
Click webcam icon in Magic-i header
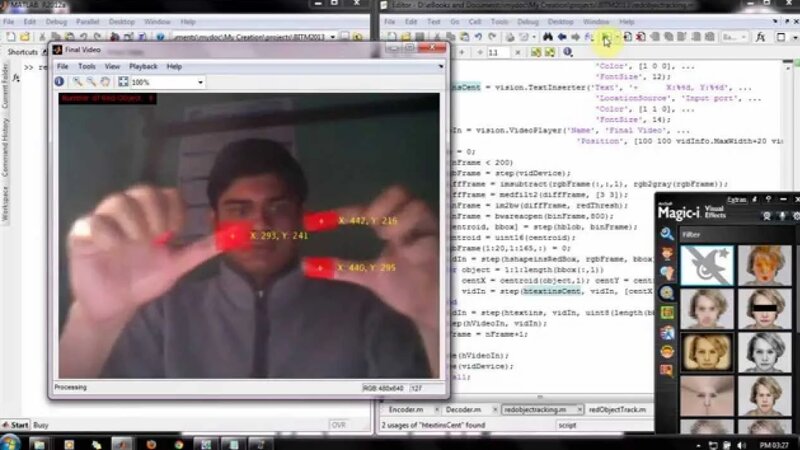[766, 216]
